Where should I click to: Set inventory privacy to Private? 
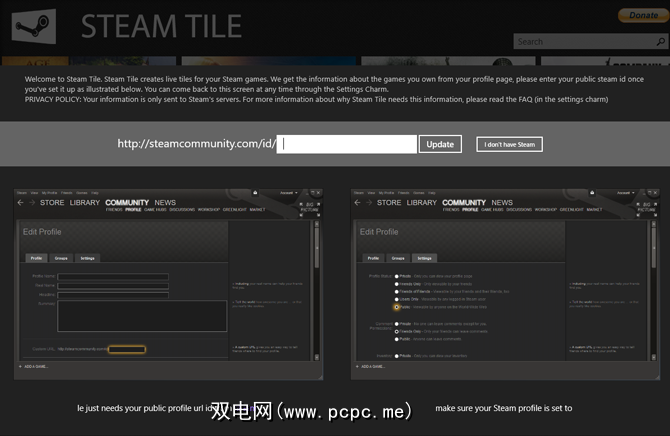pyautogui.click(x=397, y=356)
